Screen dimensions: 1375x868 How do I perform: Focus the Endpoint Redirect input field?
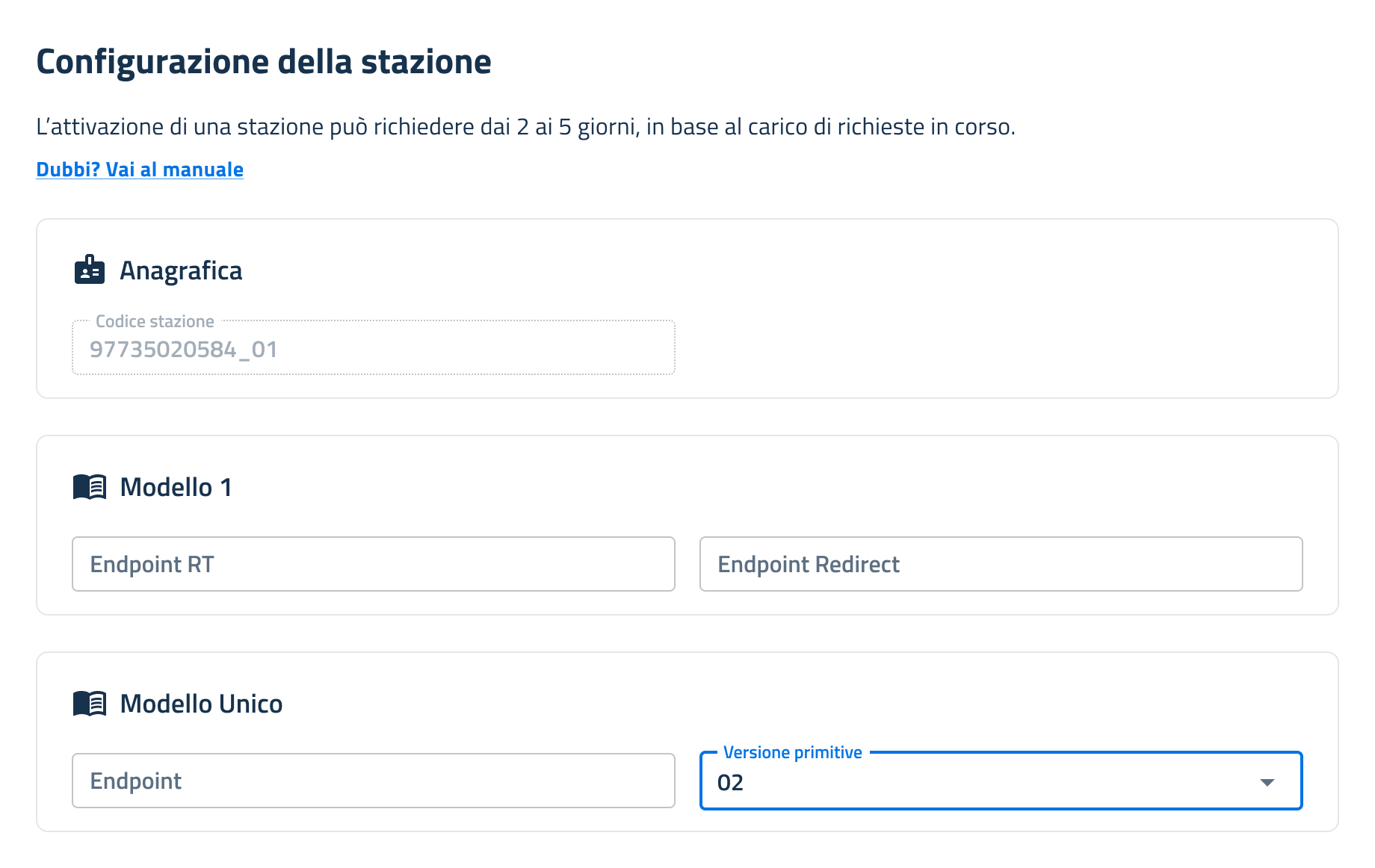1001,564
